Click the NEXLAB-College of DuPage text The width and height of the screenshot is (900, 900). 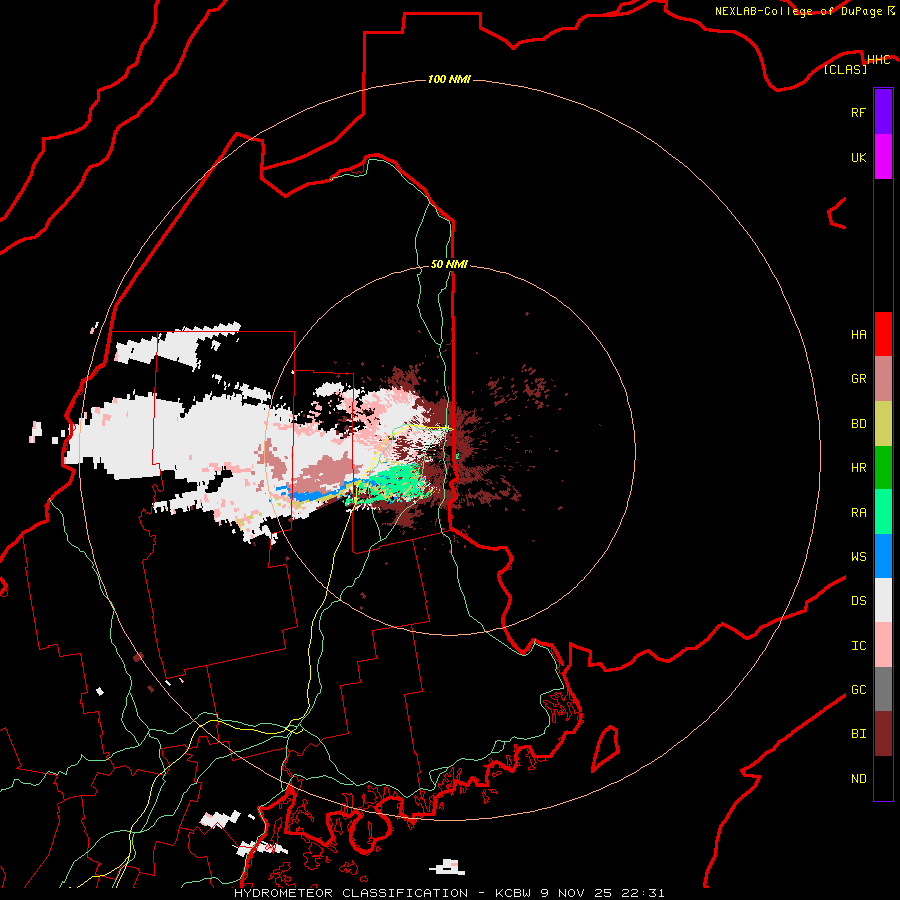click(x=798, y=11)
